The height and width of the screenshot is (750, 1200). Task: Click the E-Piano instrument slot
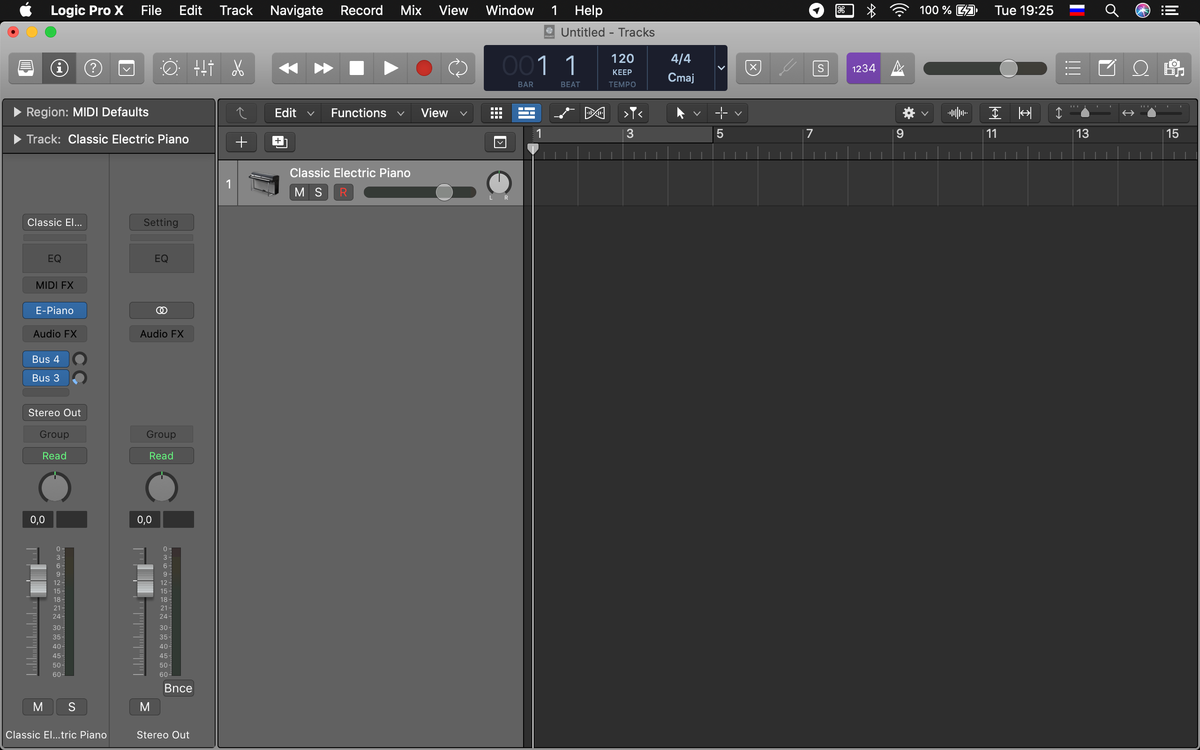pyautogui.click(x=55, y=310)
